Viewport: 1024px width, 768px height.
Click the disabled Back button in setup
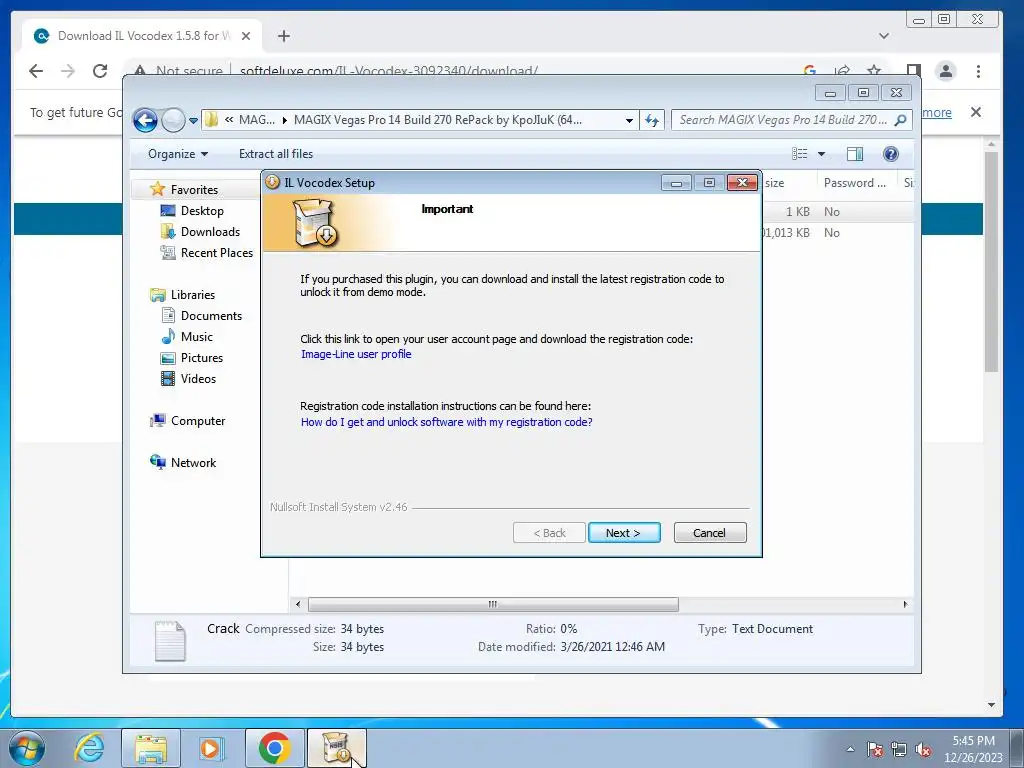[549, 533]
